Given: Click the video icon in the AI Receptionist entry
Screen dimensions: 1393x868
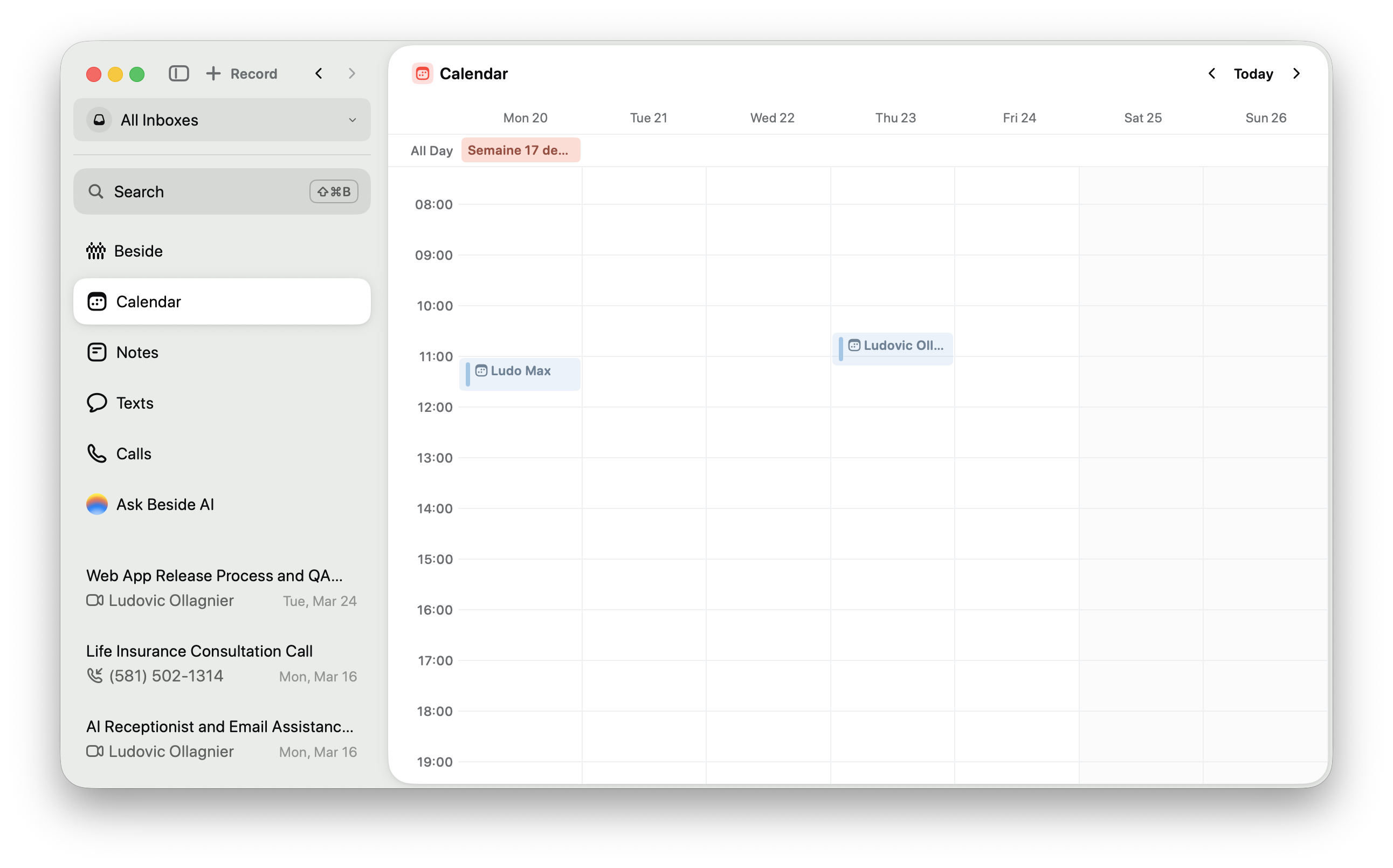Looking at the screenshot, I should 95,752.
